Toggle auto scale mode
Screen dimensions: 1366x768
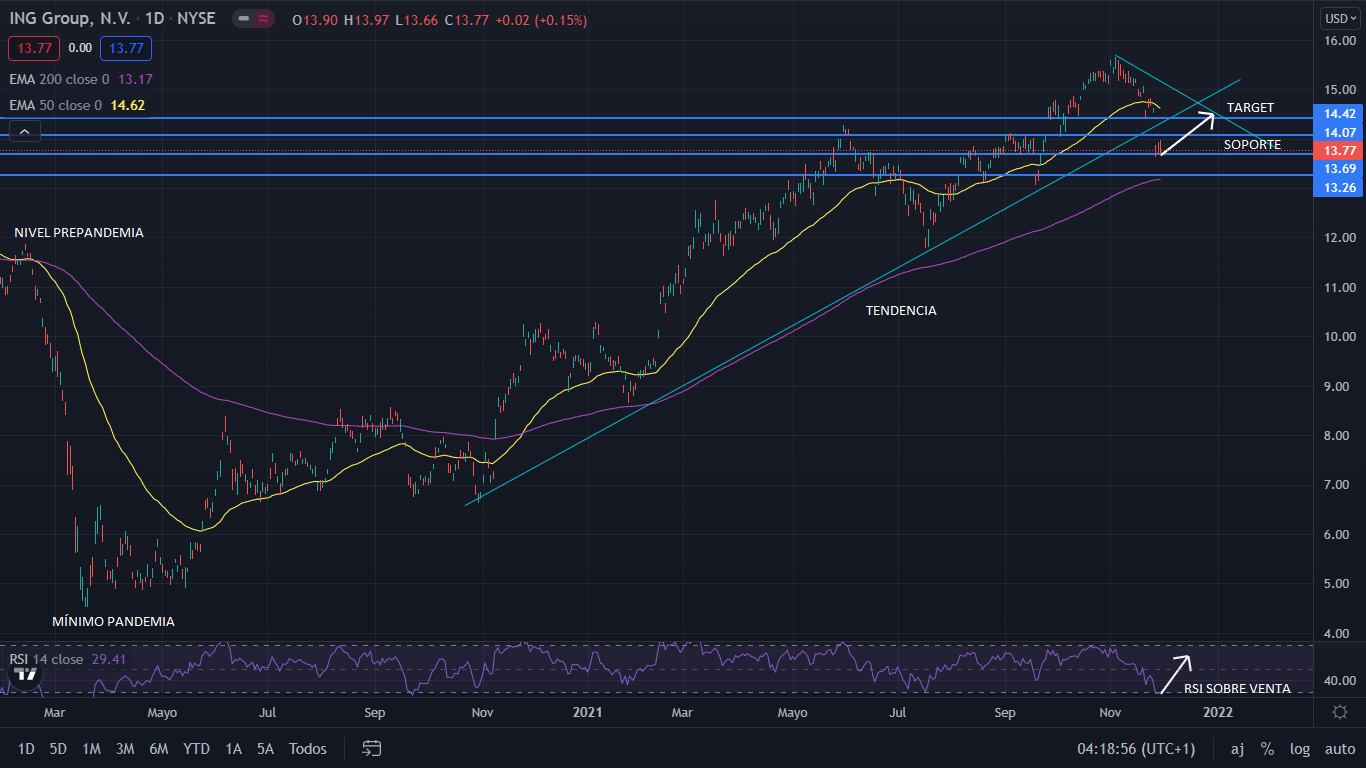(1339, 748)
